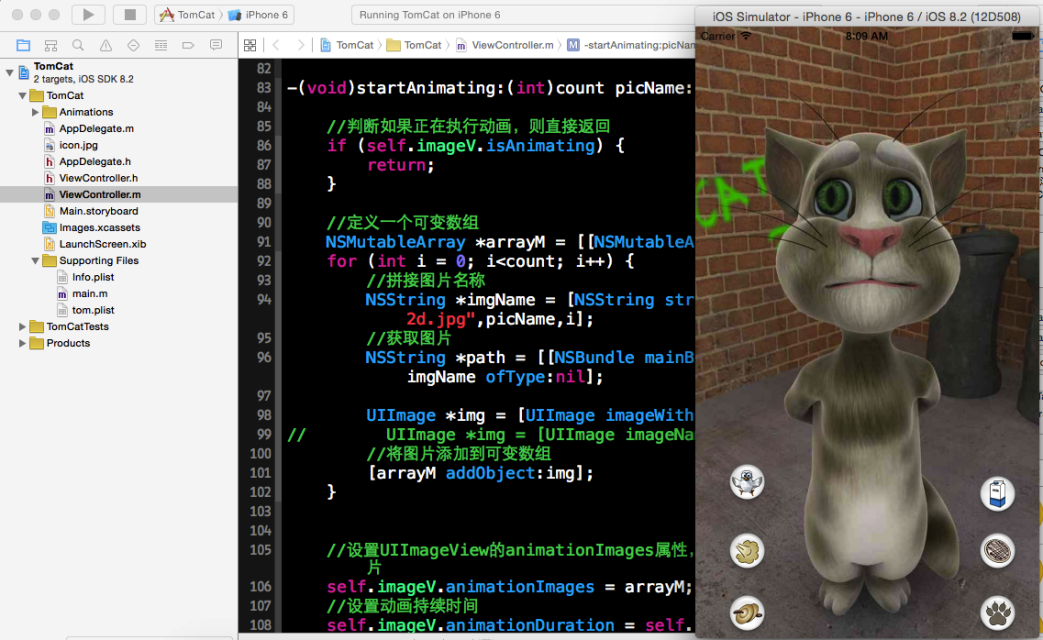
Task: Click '[arrayM addObject:img];' on line 101
Action: [480, 473]
